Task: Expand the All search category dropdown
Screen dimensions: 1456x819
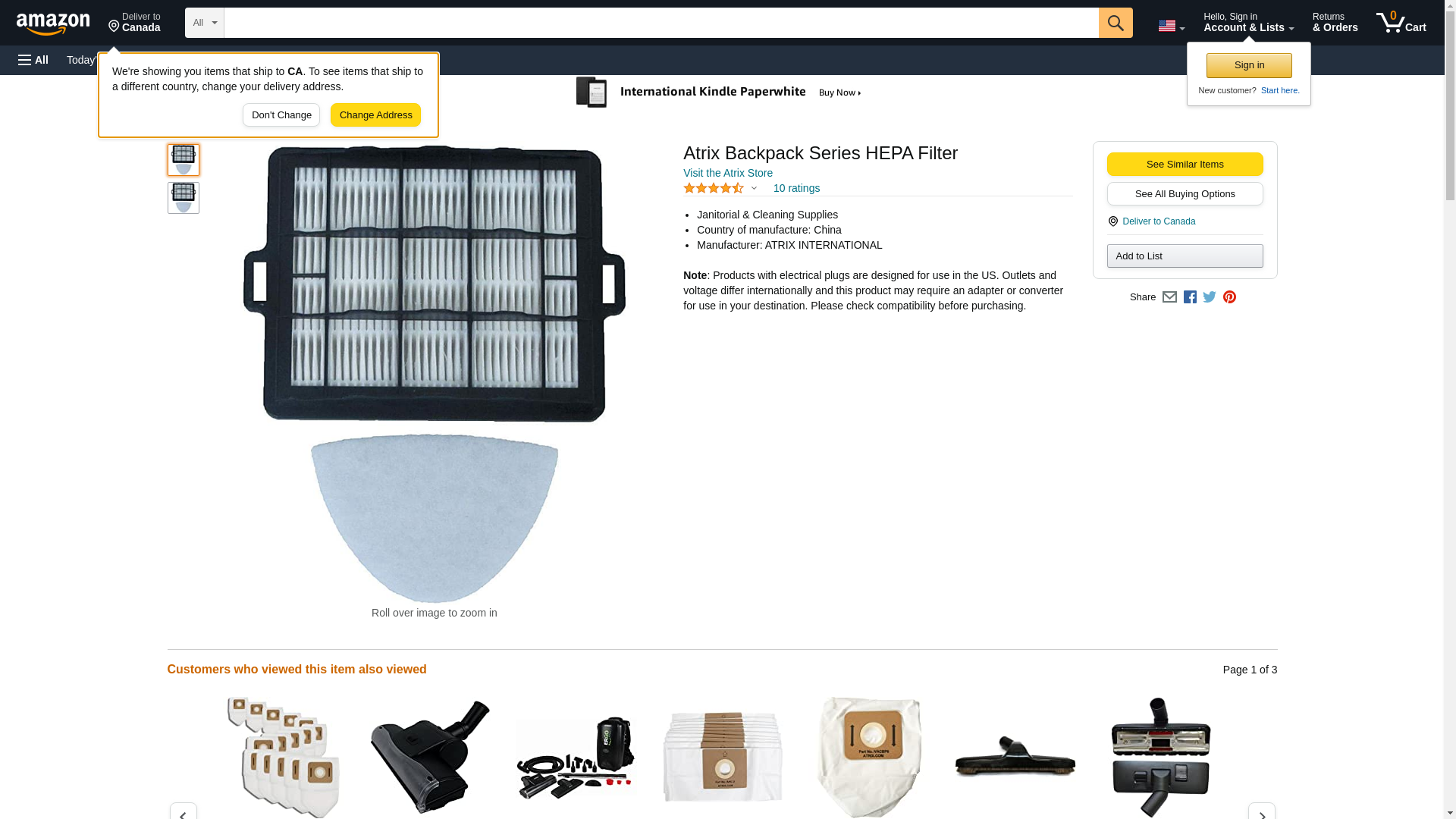Action: [205, 23]
